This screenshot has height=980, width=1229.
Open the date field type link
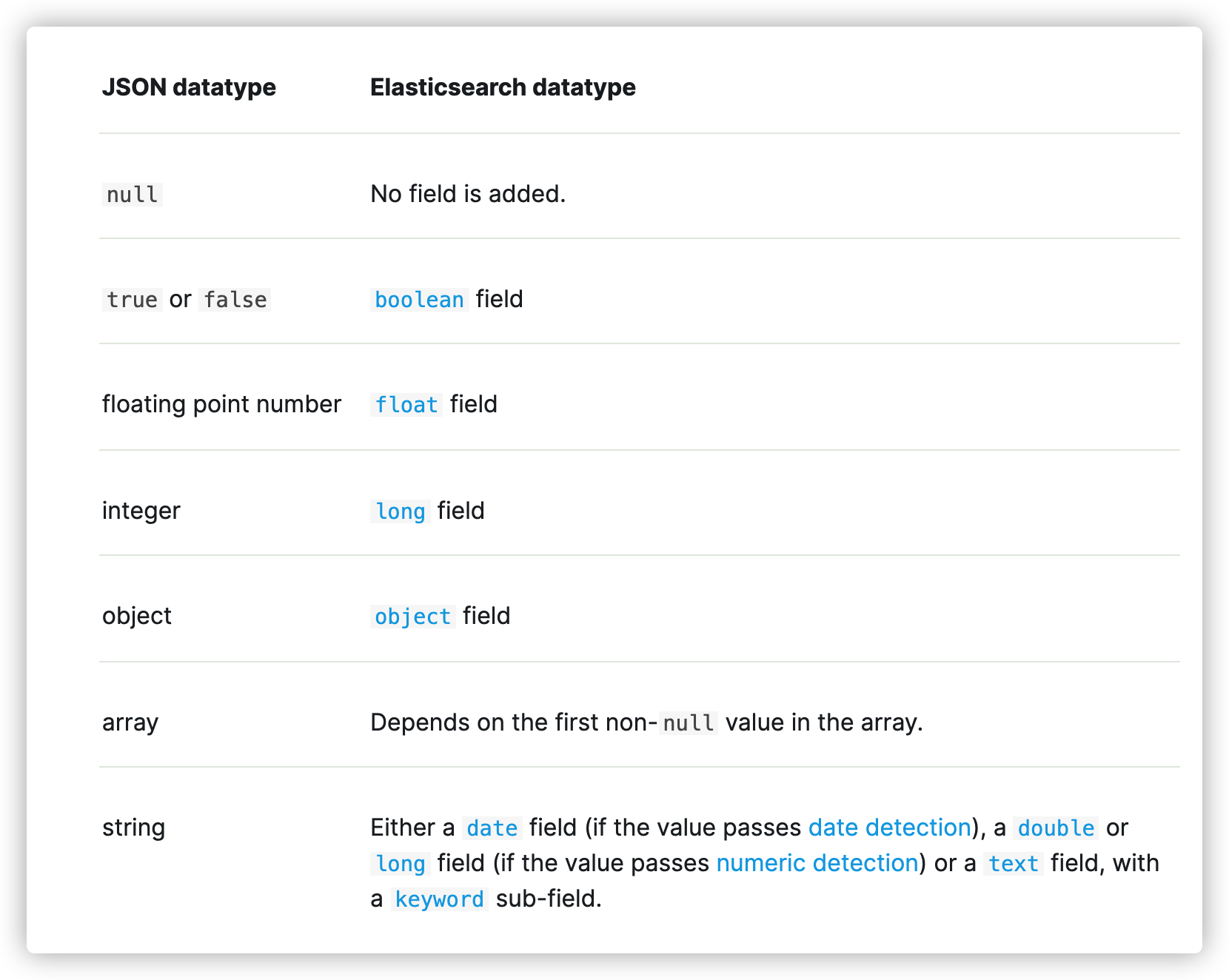(492, 828)
